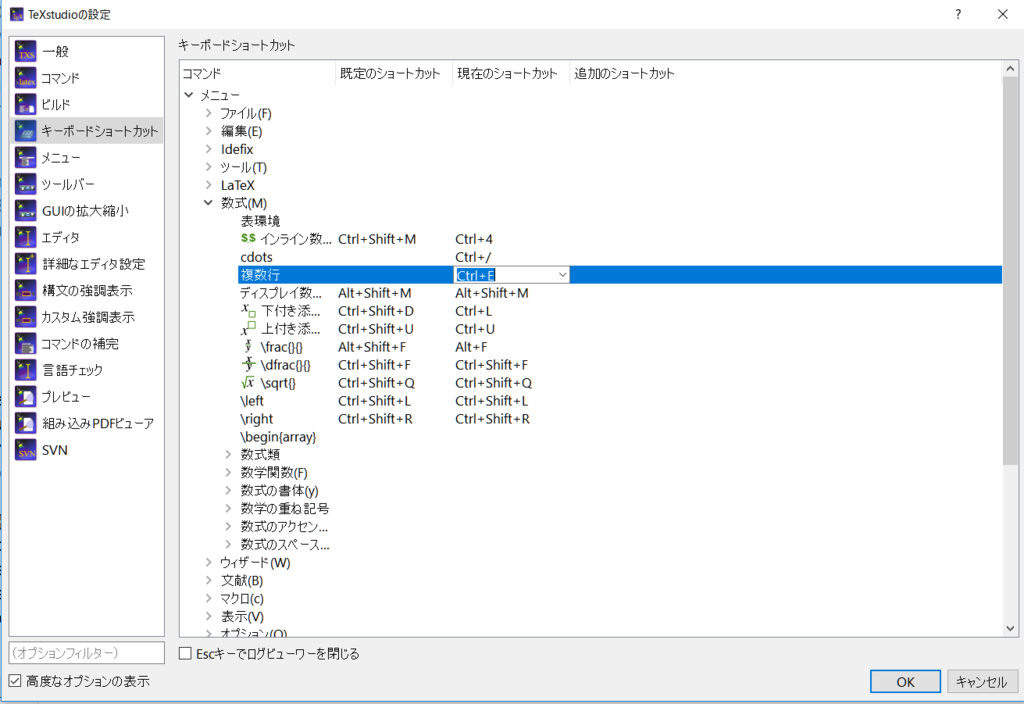Image resolution: width=1024 pixels, height=704 pixels.
Task: Click the \sqrt{} square root icon
Action: 248,383
